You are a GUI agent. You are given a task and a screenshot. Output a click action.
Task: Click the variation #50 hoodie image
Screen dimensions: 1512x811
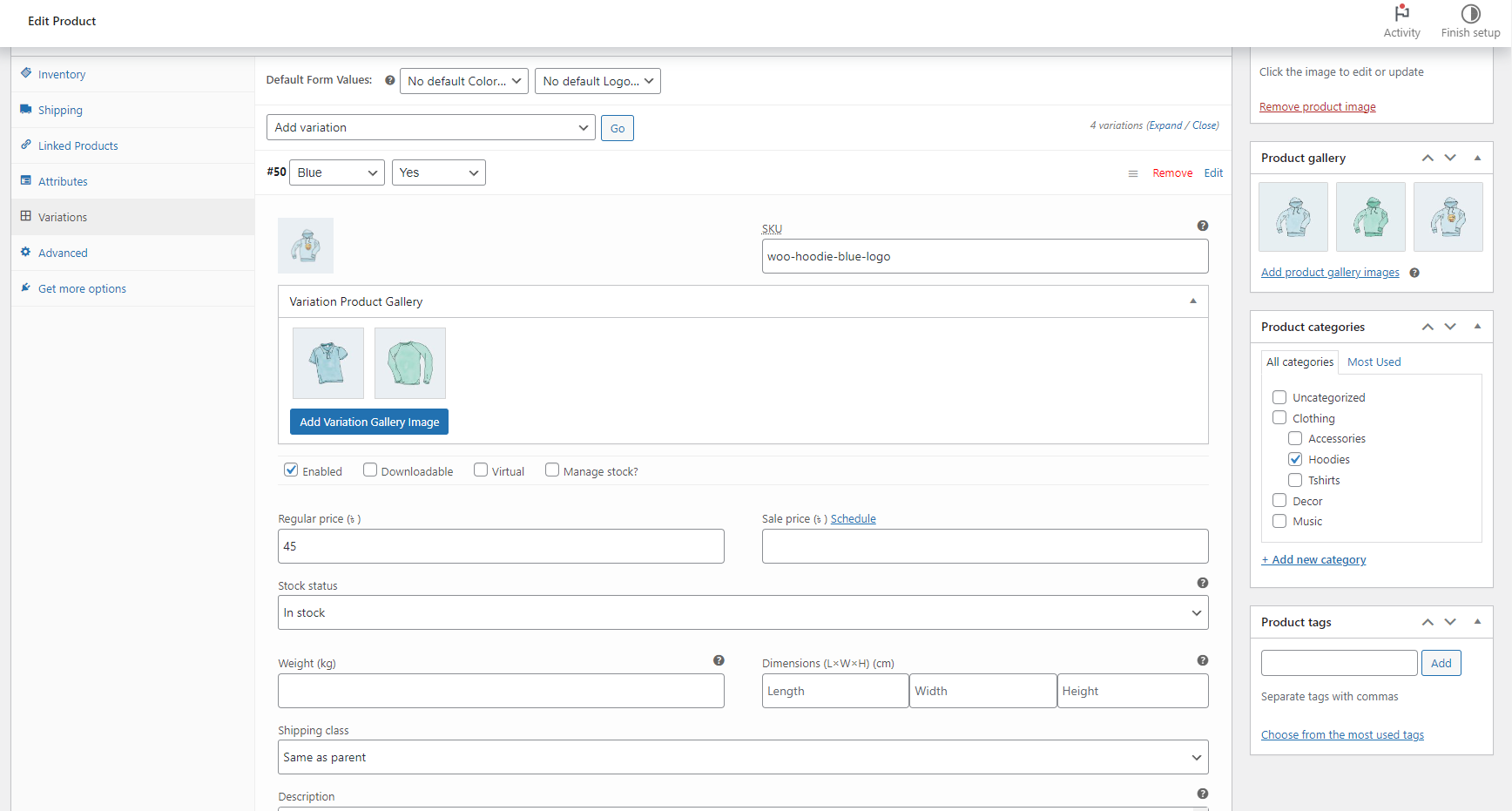click(306, 246)
